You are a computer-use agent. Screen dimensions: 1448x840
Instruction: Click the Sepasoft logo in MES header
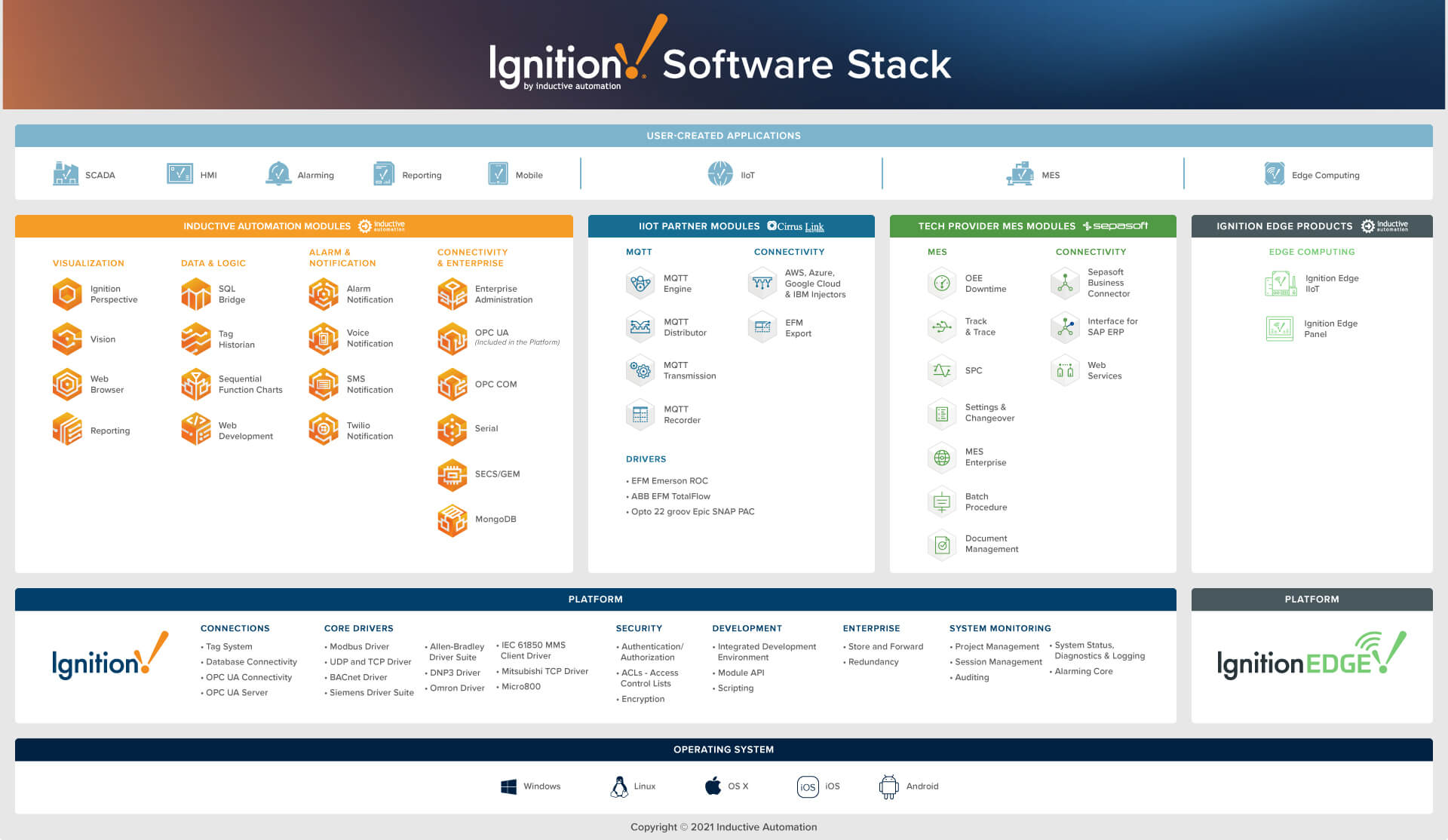(1115, 225)
